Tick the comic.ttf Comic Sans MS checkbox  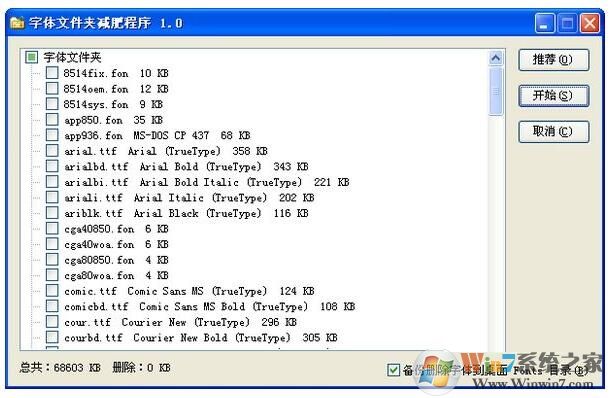click(x=52, y=291)
